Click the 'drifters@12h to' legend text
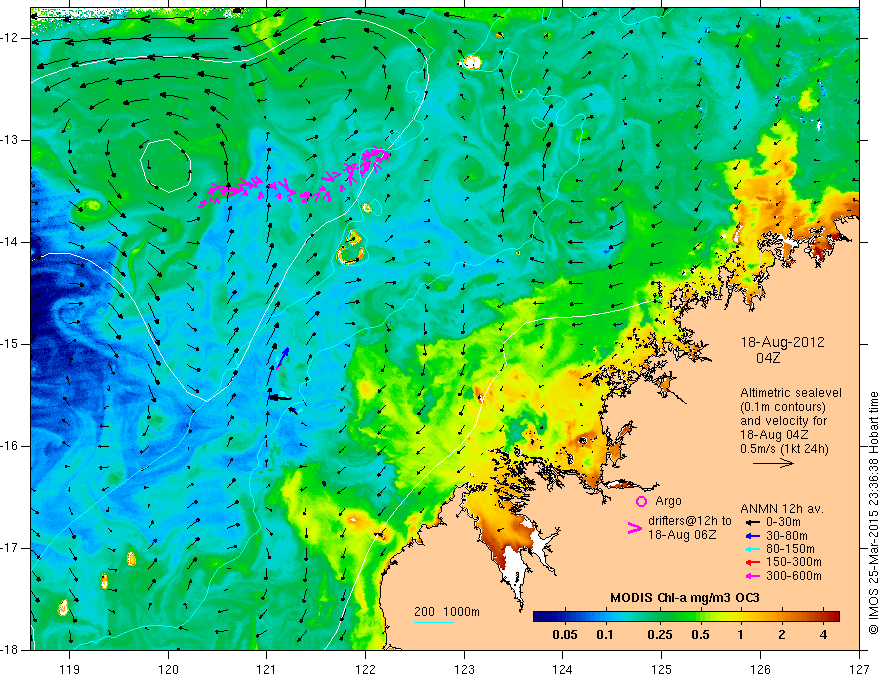880x680 pixels. [690, 521]
